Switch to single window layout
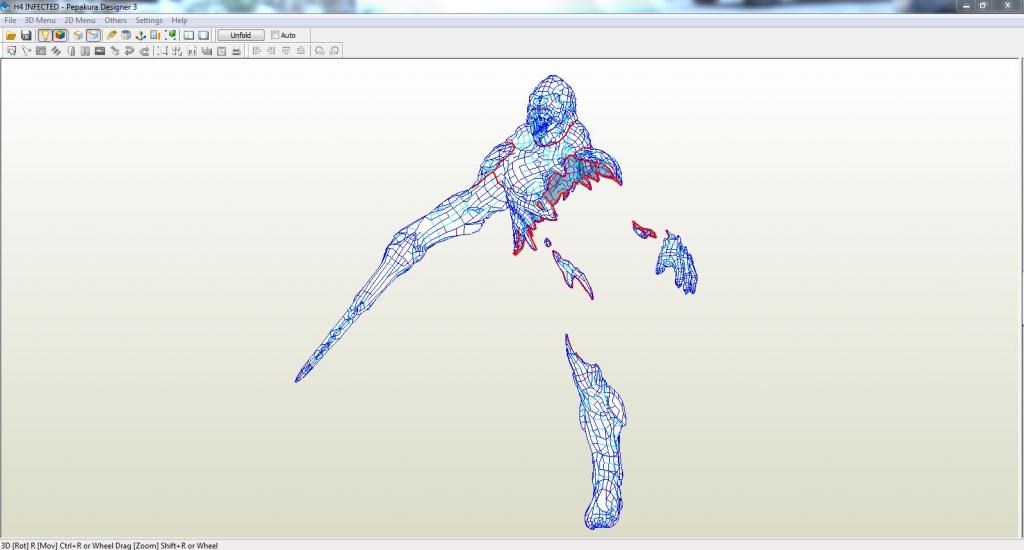Viewport: 1024px width, 550px height. coord(204,35)
